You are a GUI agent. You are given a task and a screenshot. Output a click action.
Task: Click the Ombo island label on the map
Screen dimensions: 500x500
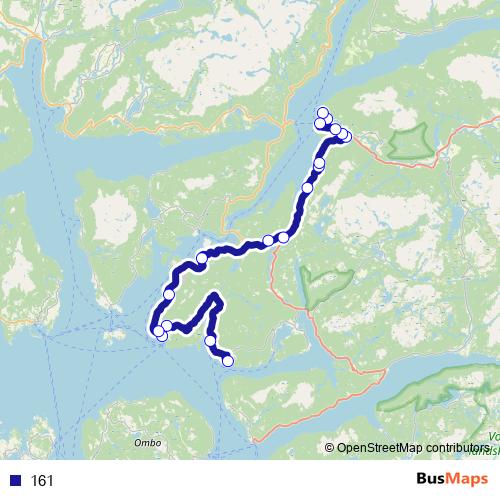coord(148,443)
